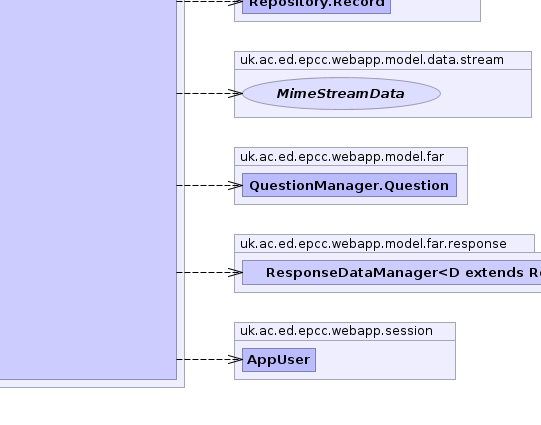Click the MimeStreamData ellipse node

(x=341, y=93)
